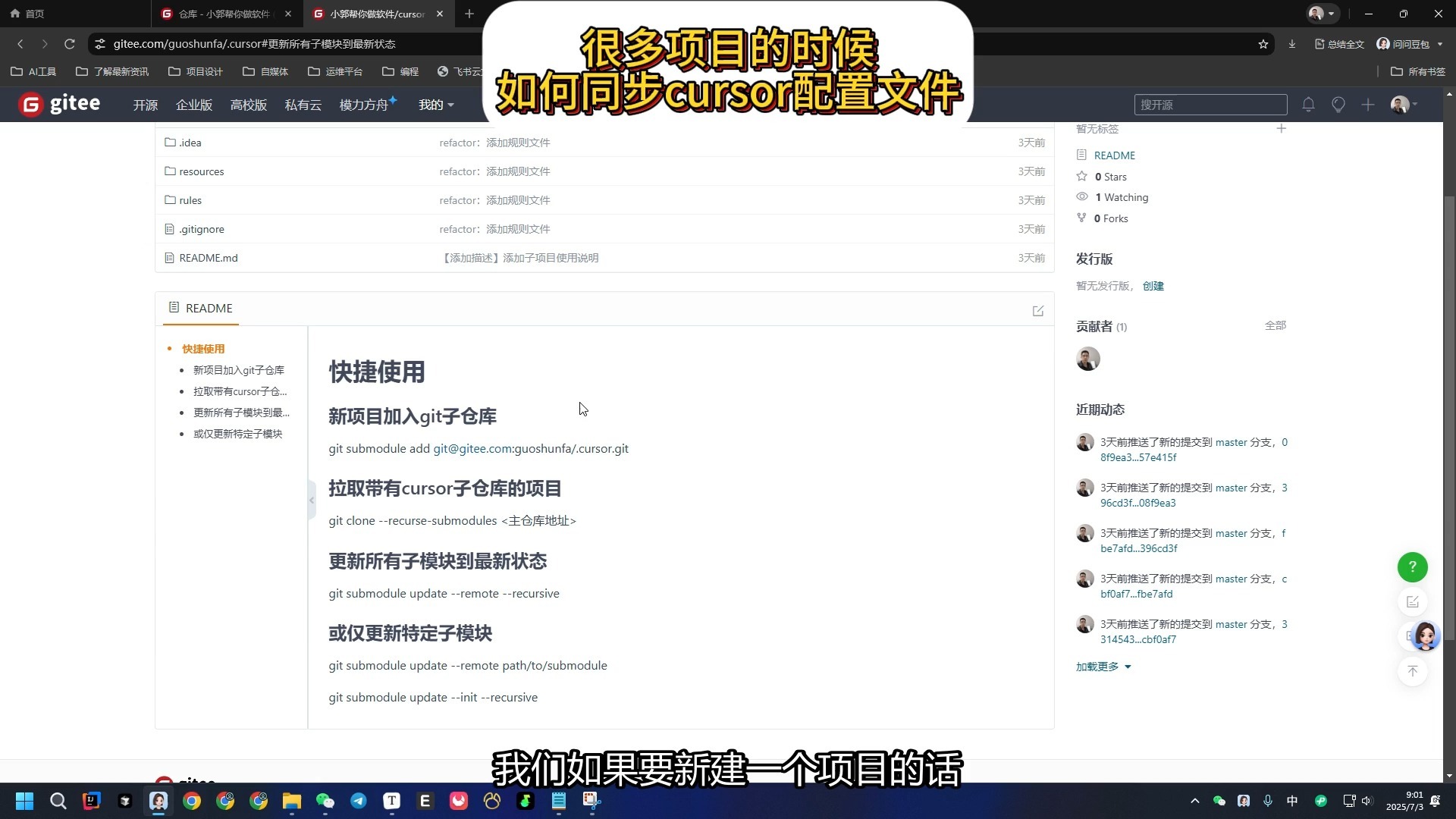Click the contributor avatar thumbnail

(1088, 359)
